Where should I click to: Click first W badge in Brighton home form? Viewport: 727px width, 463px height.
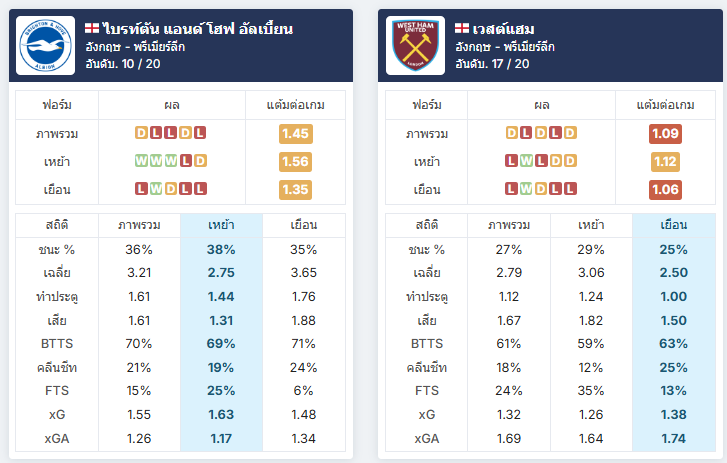coord(141,161)
